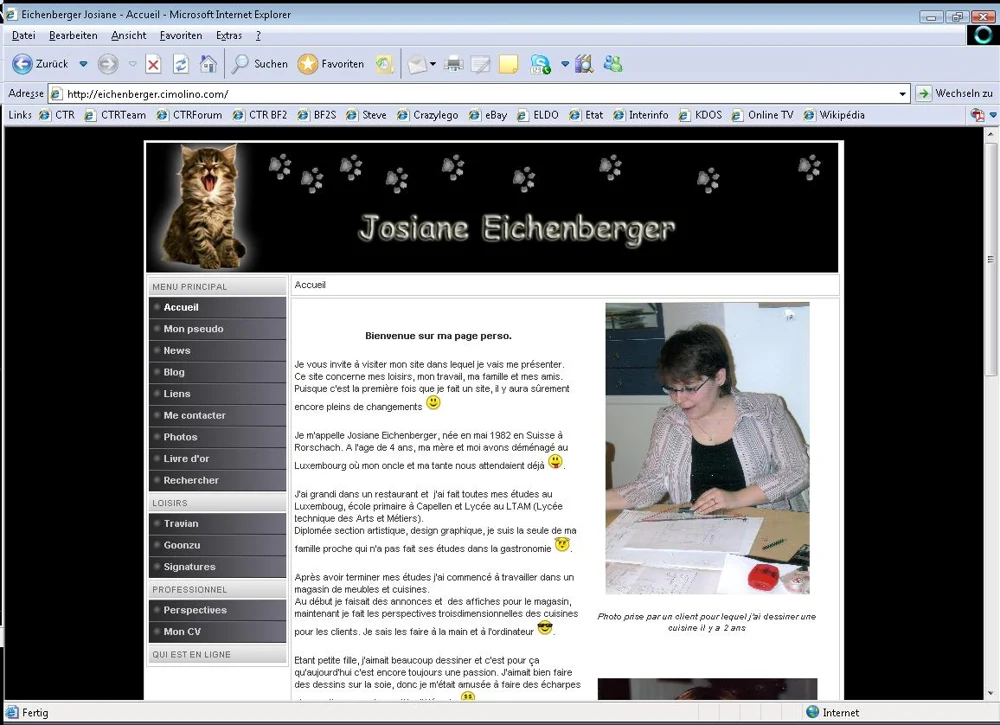The width and height of the screenshot is (1000, 725).
Task: Click the Mail envelope icon
Action: tap(417, 64)
